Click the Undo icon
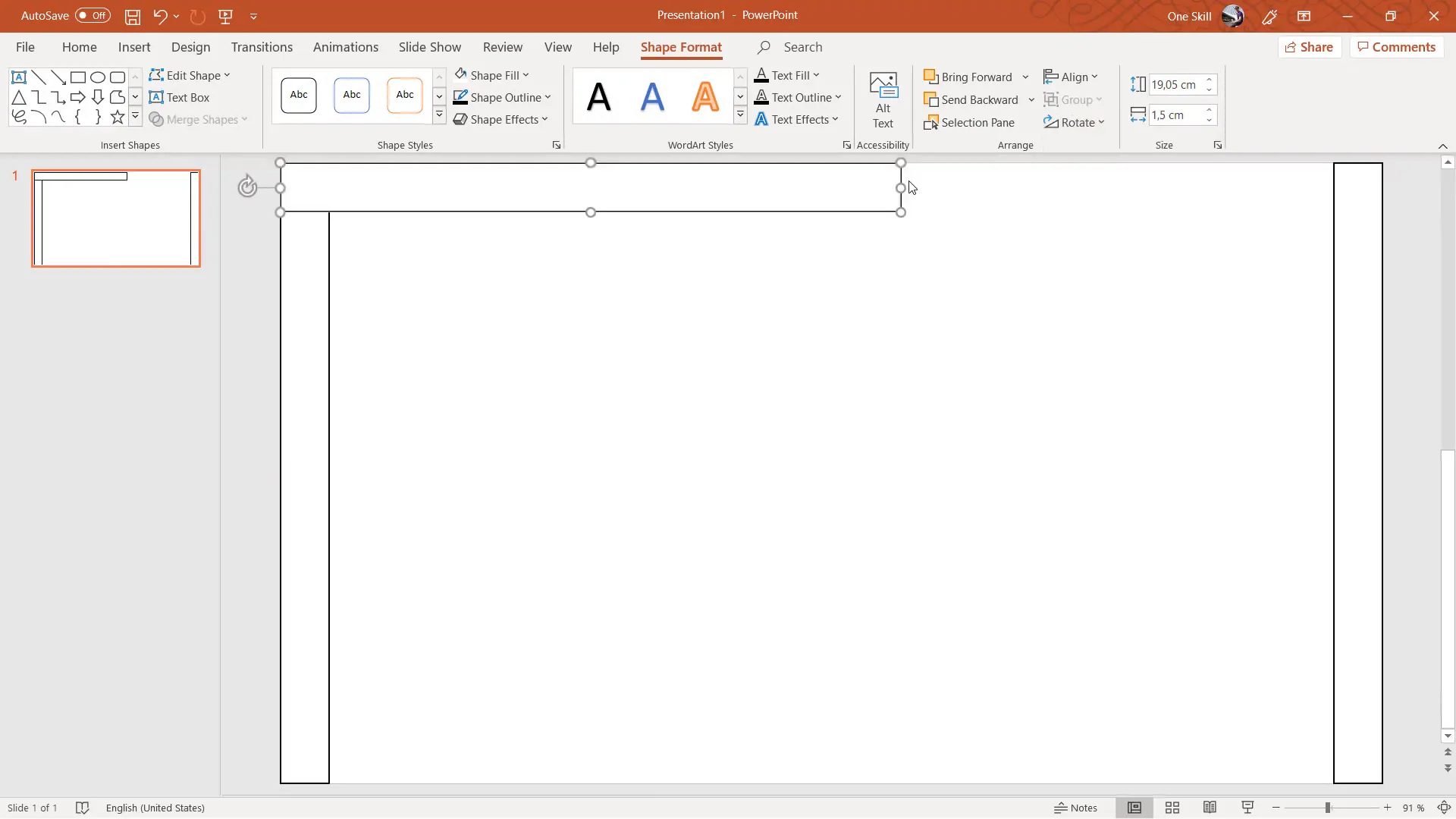 tap(159, 16)
